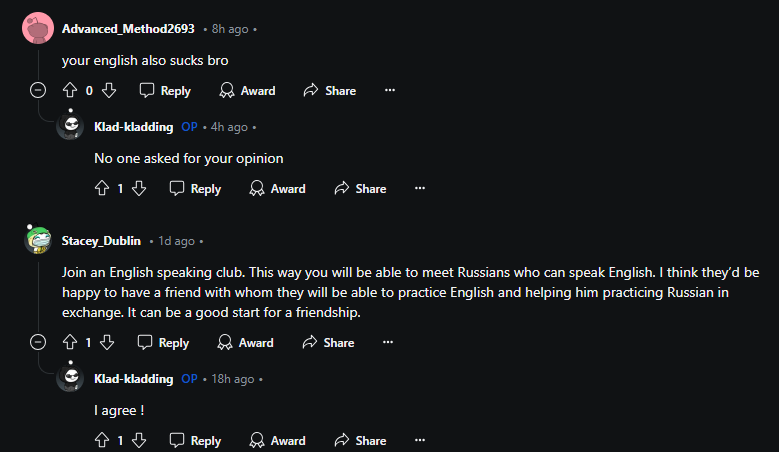
Task: Downvote Stacey_Dublin's comment
Action: pyautogui.click(x=107, y=343)
